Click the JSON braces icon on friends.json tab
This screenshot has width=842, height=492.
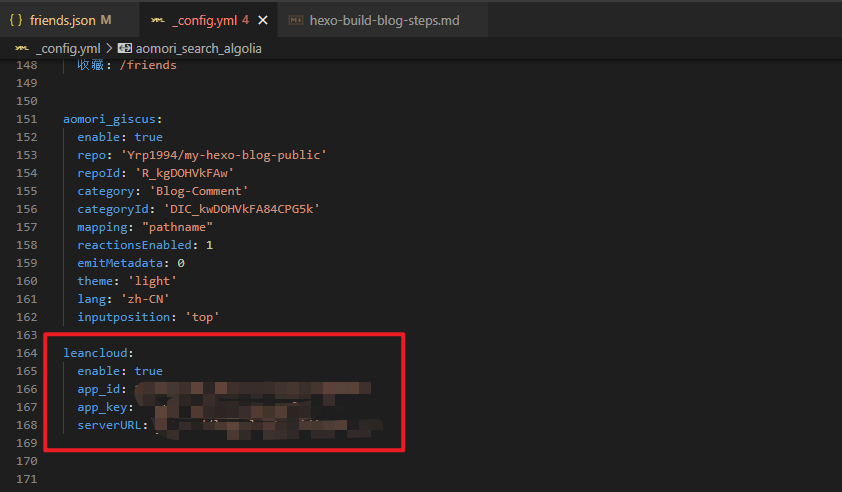click(x=16, y=20)
